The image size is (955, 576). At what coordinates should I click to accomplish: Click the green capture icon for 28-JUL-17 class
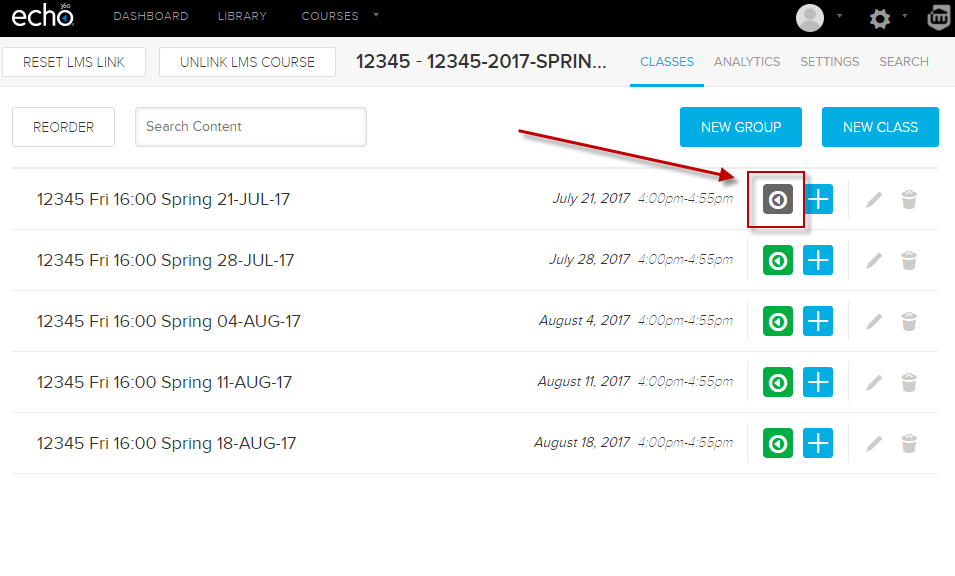[778, 261]
